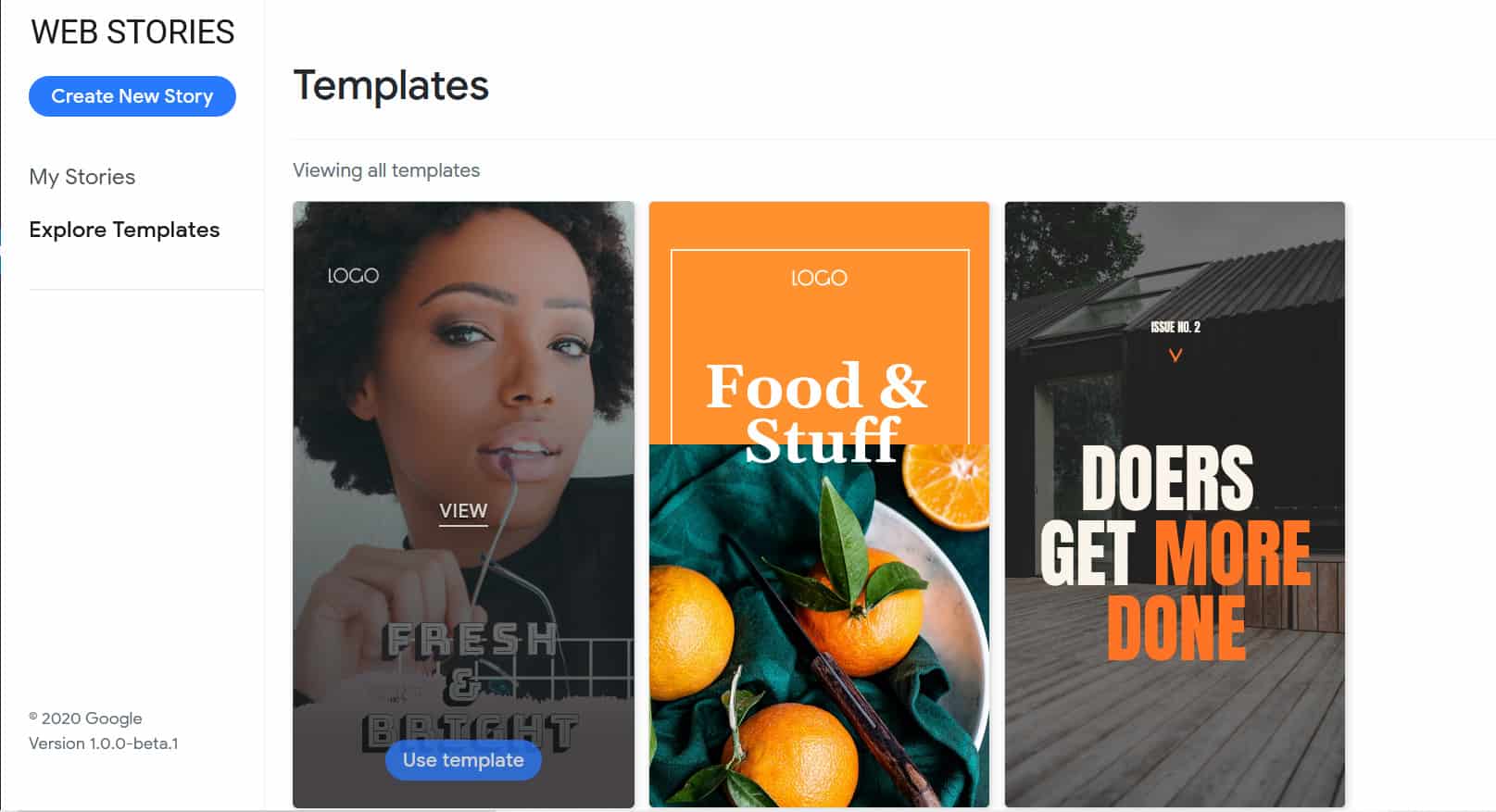Screen dimensions: 1496x812
Task: Open the Doers Get More Done template
Action: point(1175,505)
